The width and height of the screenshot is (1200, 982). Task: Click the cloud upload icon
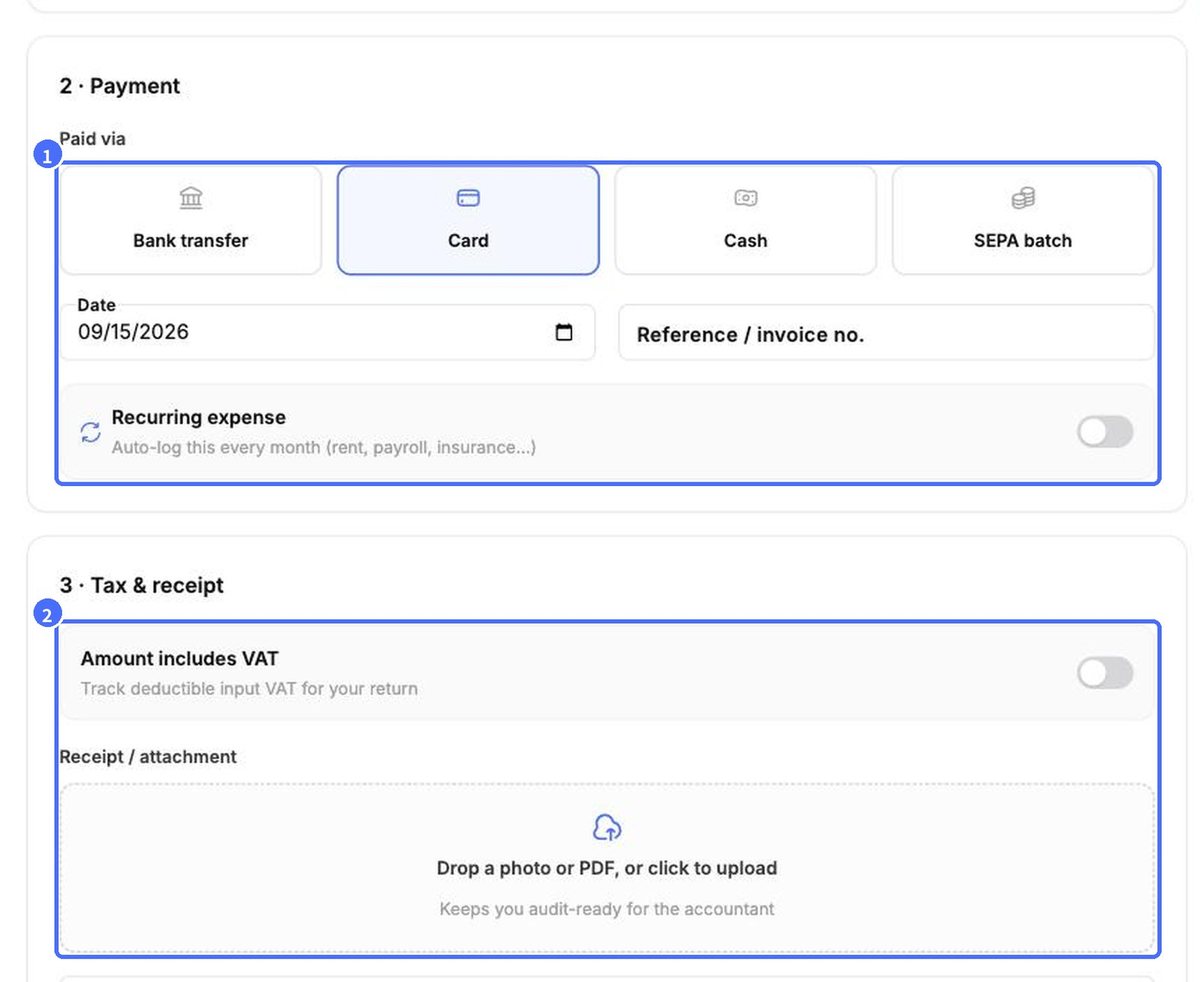[x=607, y=827]
